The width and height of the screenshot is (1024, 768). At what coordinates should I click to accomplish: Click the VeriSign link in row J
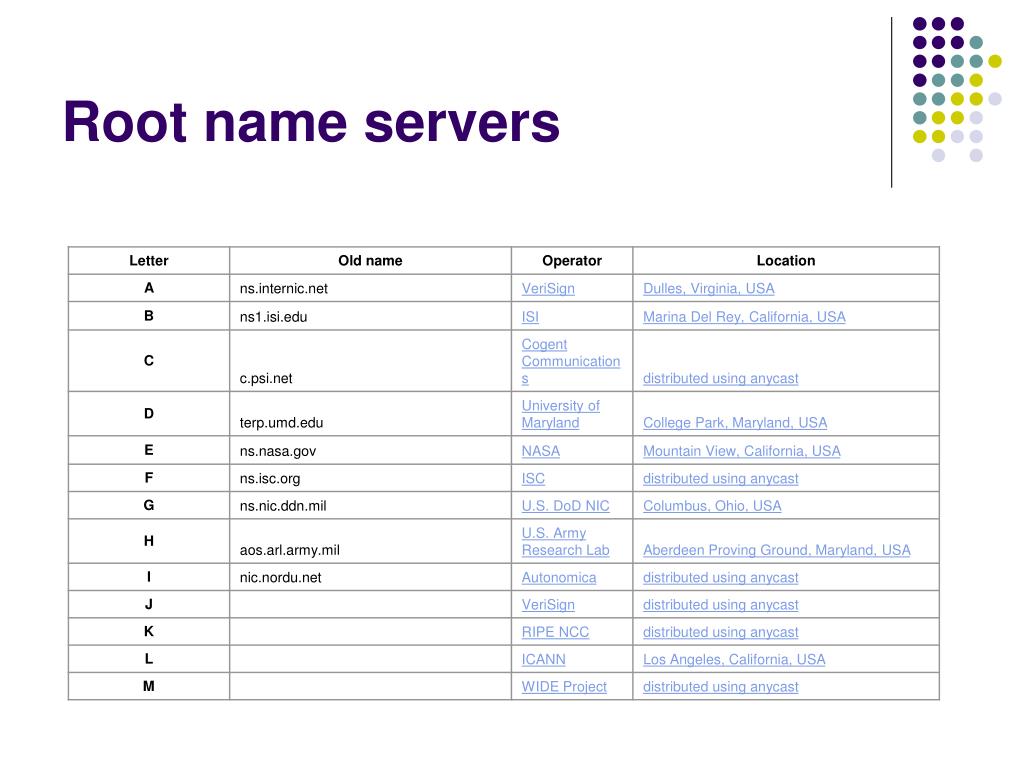tap(548, 605)
